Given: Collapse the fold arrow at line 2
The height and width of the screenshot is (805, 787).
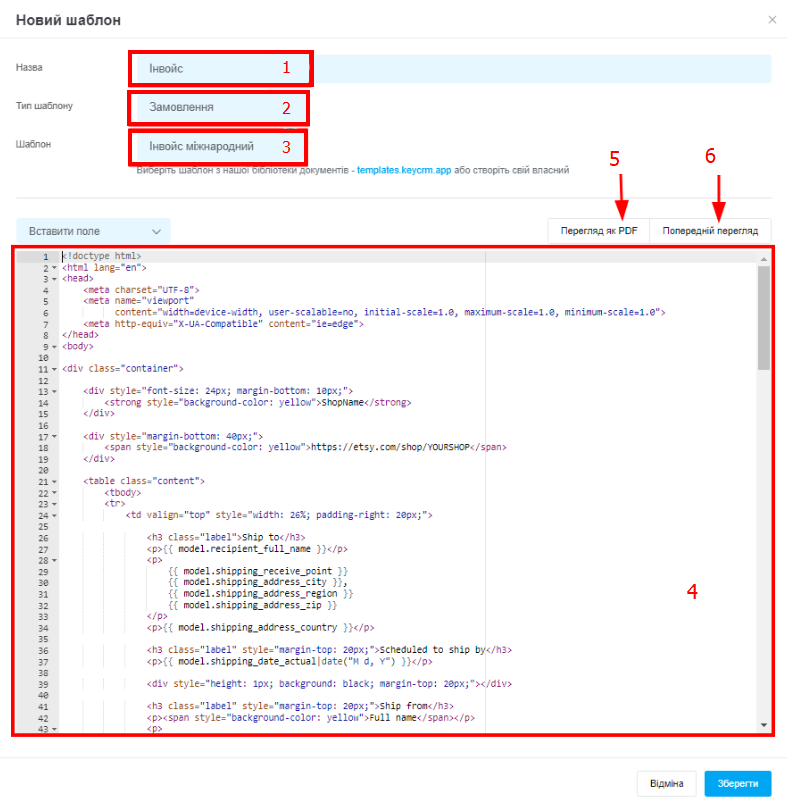Looking at the screenshot, I should pos(54,268).
